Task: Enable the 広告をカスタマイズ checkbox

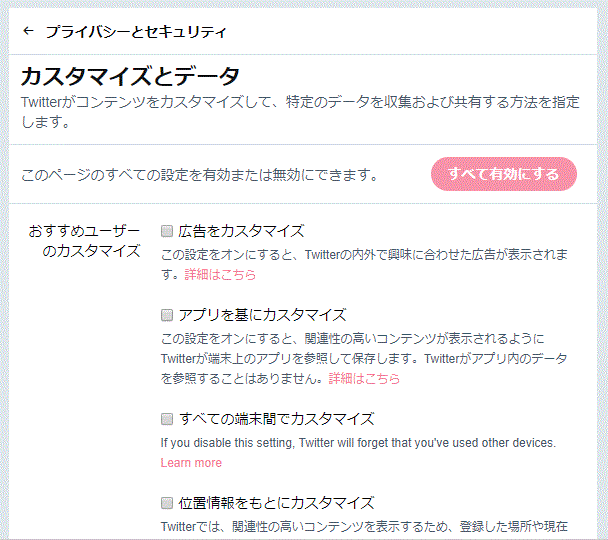Action: 167,231
